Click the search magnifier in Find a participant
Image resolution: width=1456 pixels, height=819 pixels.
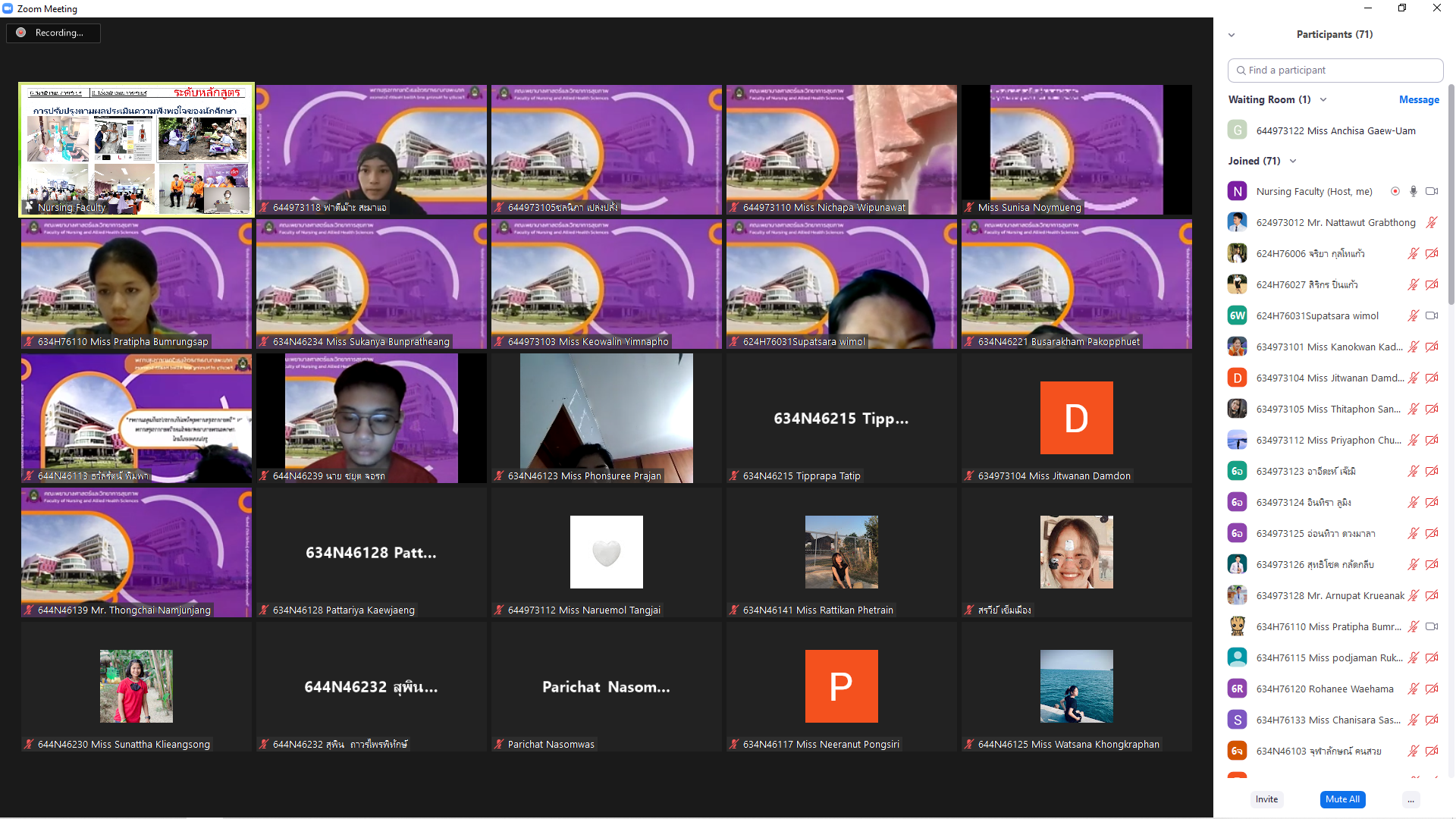1241,71
